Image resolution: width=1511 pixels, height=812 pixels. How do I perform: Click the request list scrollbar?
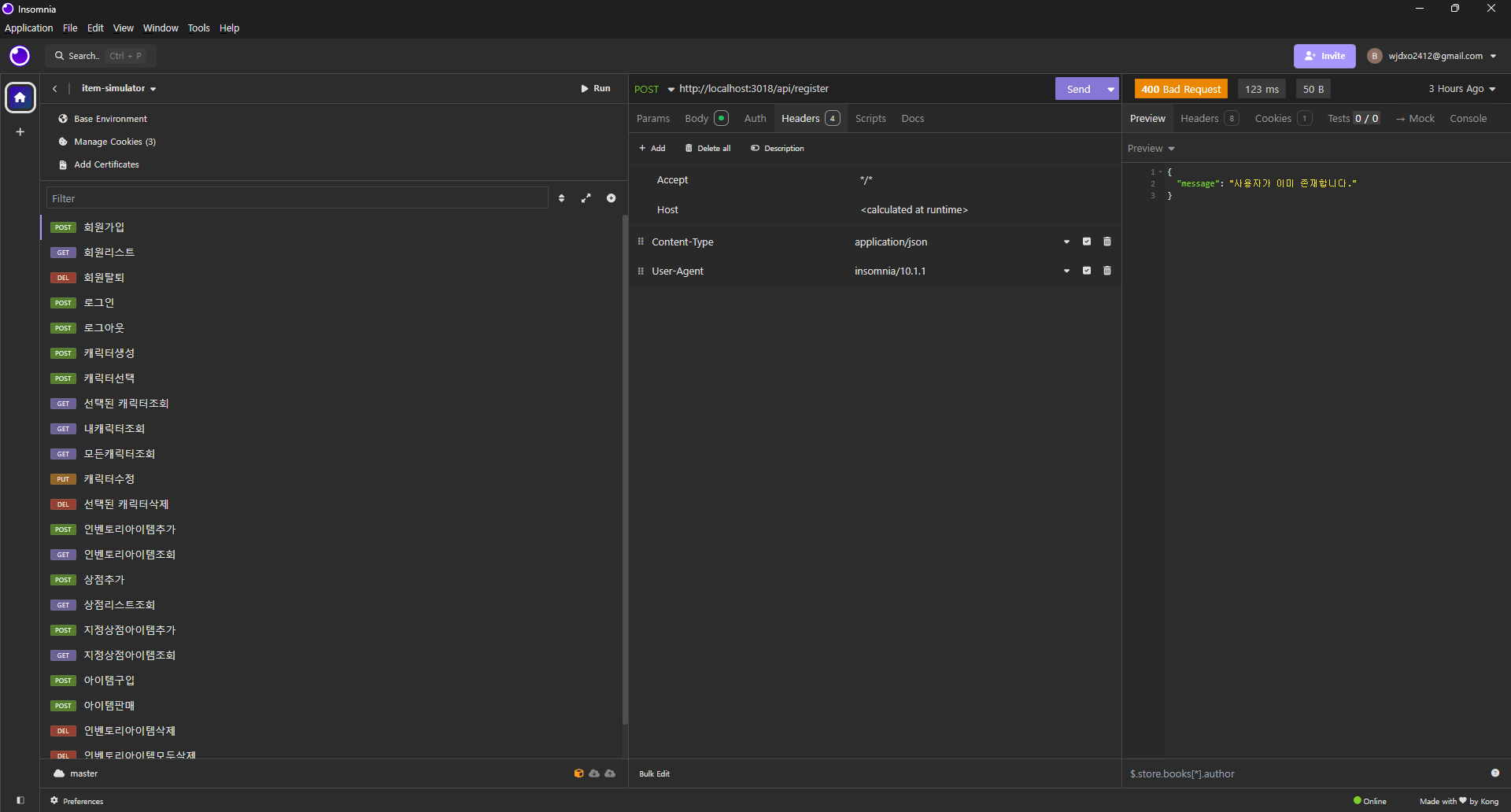click(x=625, y=469)
